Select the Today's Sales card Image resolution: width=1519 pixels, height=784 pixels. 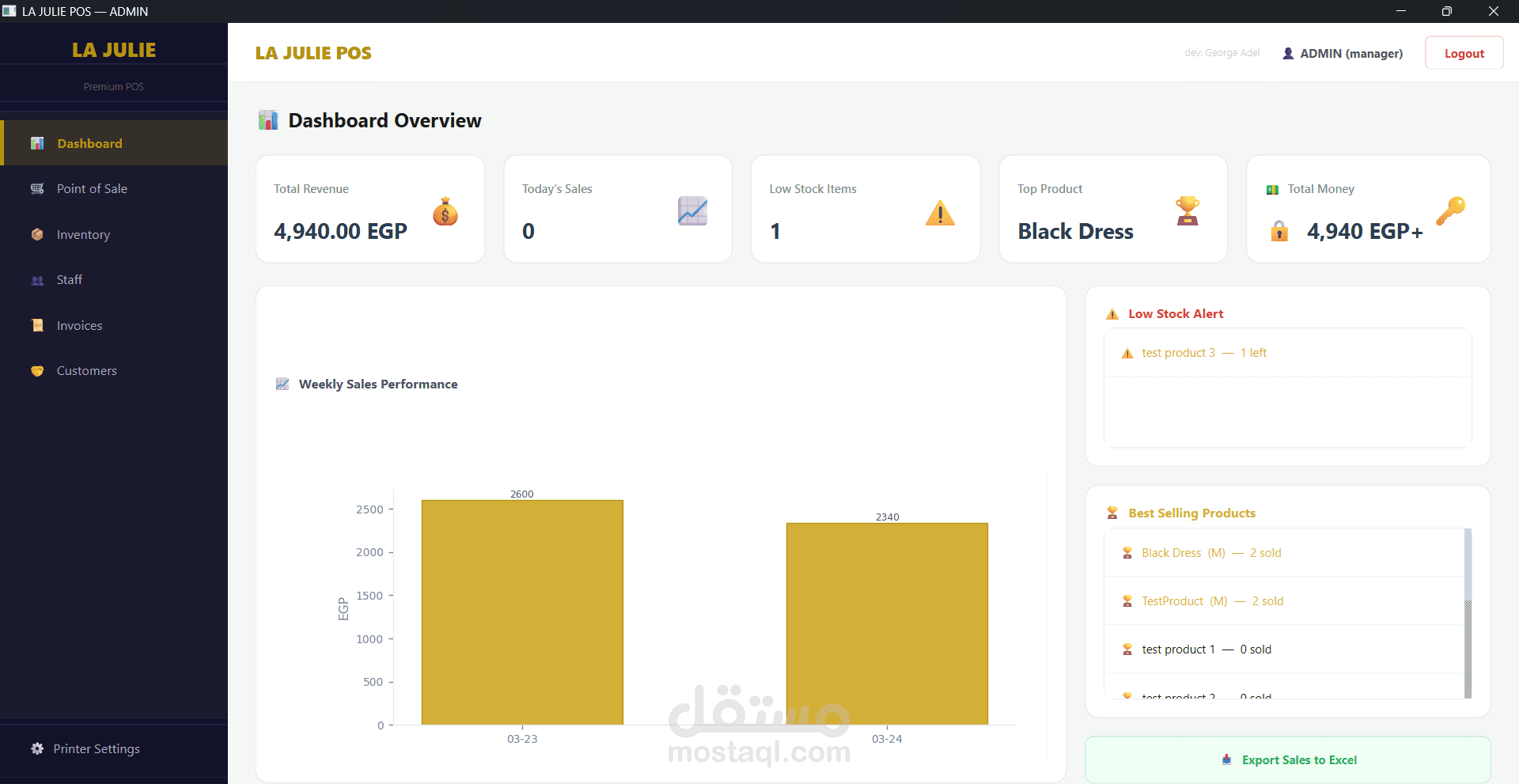pyautogui.click(x=618, y=209)
